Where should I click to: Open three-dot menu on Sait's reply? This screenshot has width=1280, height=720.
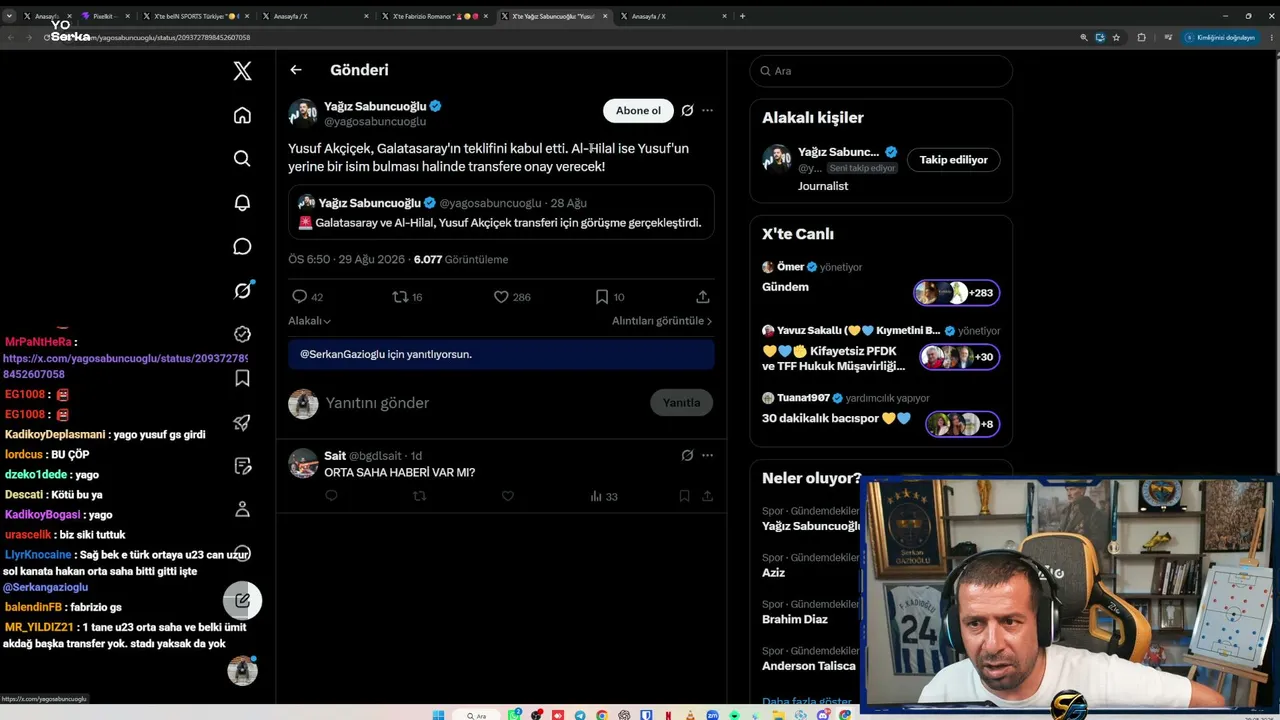(707, 456)
